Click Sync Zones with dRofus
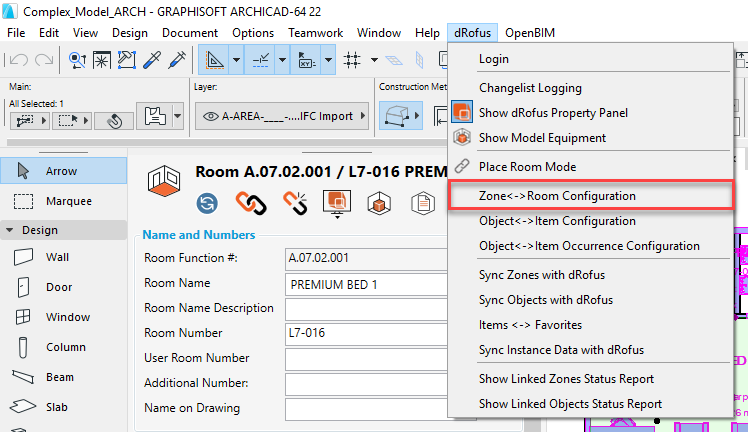 click(x=541, y=274)
